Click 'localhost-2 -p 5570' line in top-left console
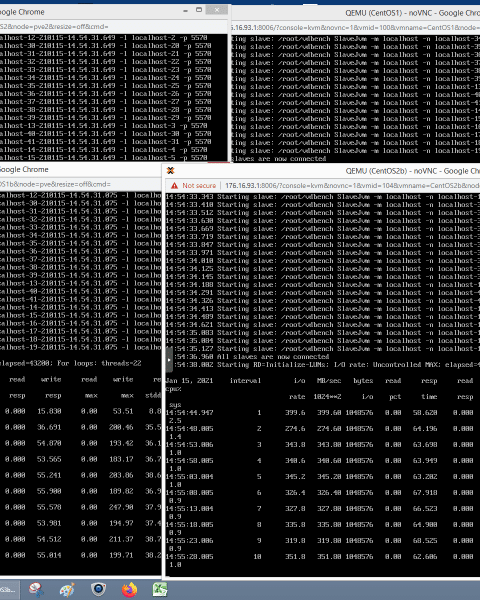Screen dimensions: 480x600 (x=169, y=38)
